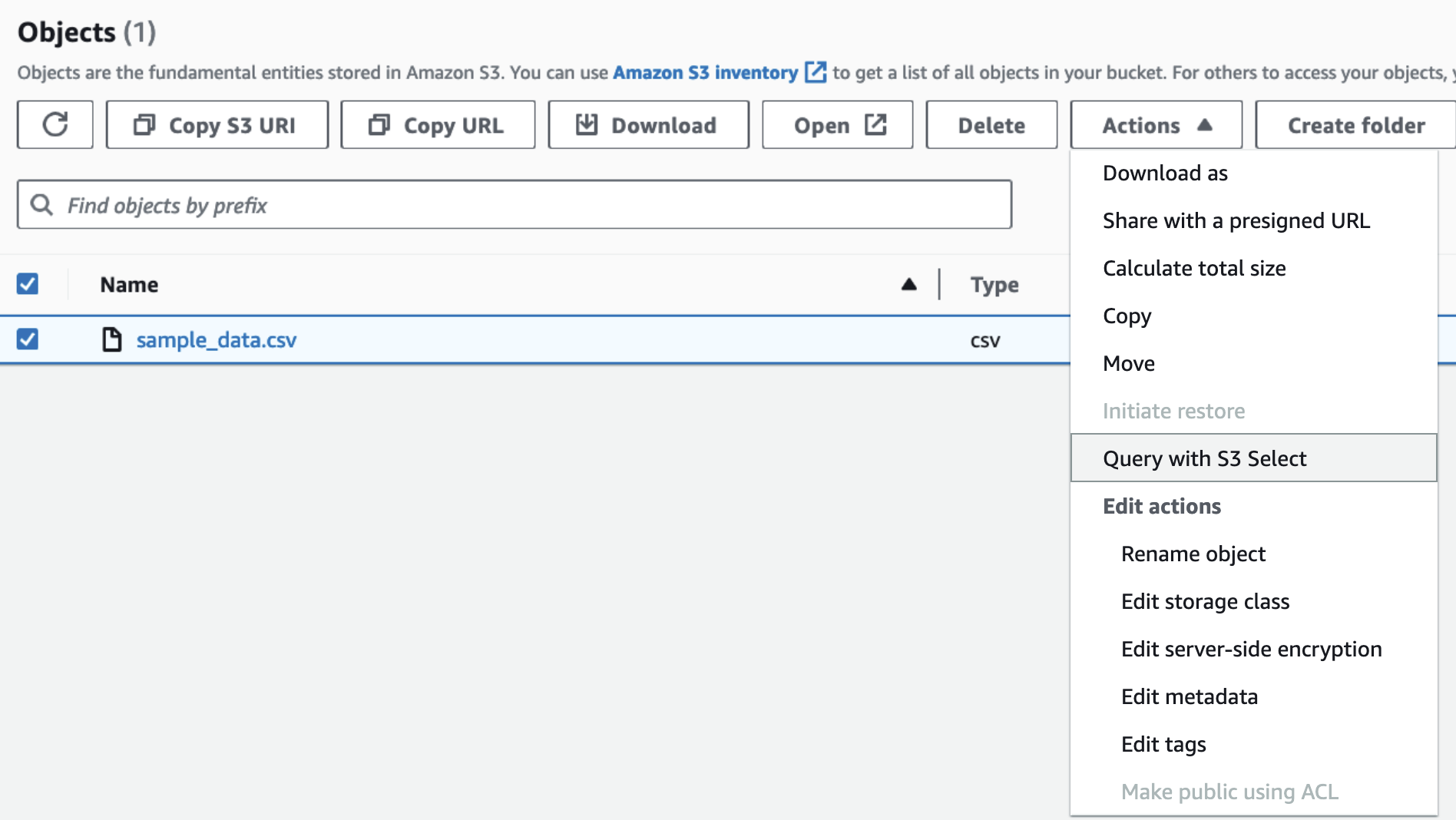Image resolution: width=1456 pixels, height=820 pixels.
Task: Click the external link icon after S3 inventory
Action: coord(815,72)
